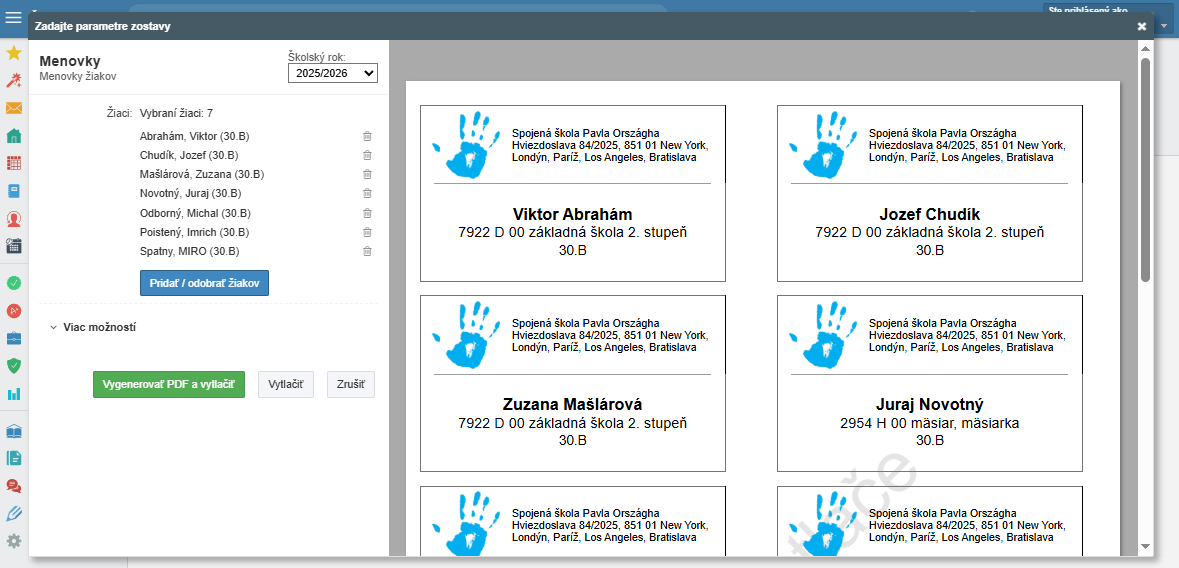The height and width of the screenshot is (568, 1179).
Task: Click the green house home icon
Action: point(14,136)
